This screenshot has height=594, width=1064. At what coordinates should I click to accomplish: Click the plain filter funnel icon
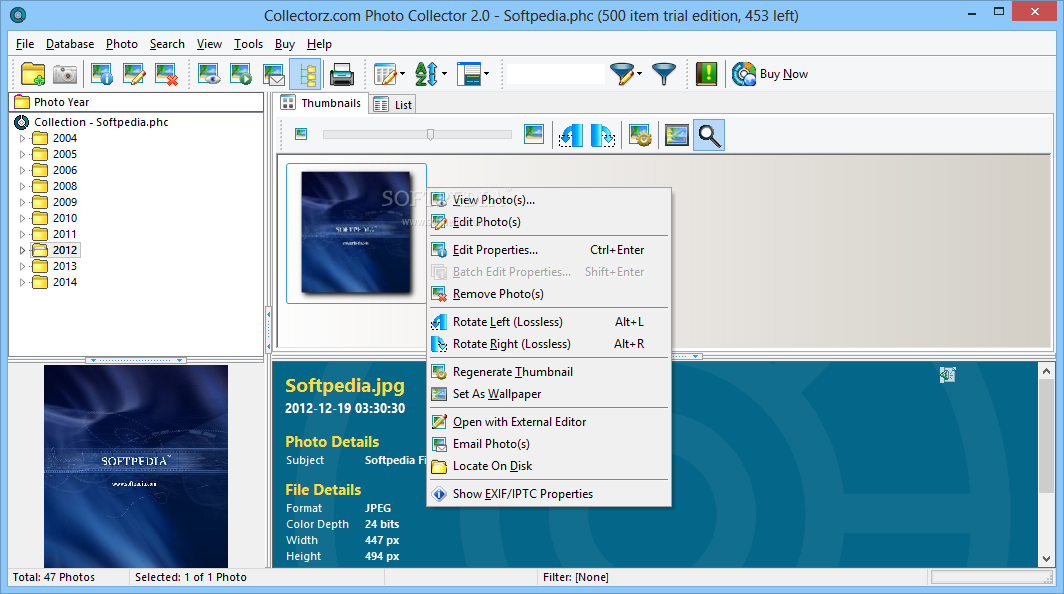coord(664,74)
